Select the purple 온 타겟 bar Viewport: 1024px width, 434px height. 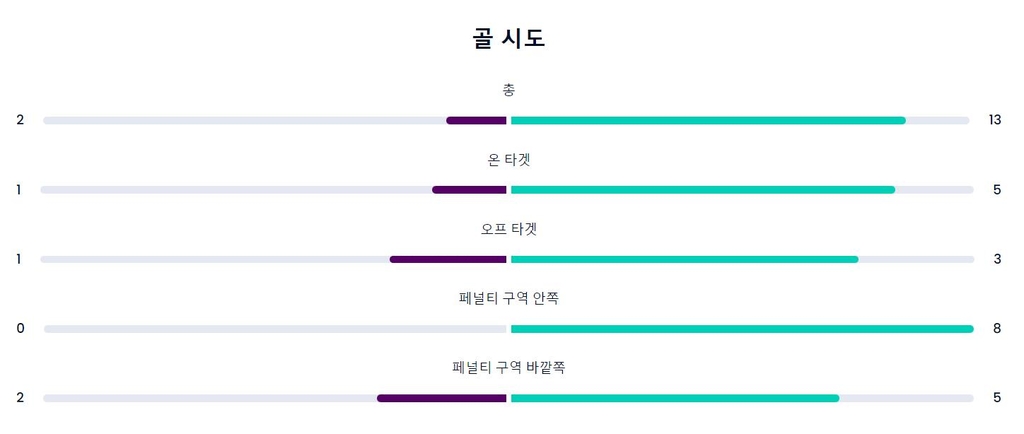[x=469, y=190]
